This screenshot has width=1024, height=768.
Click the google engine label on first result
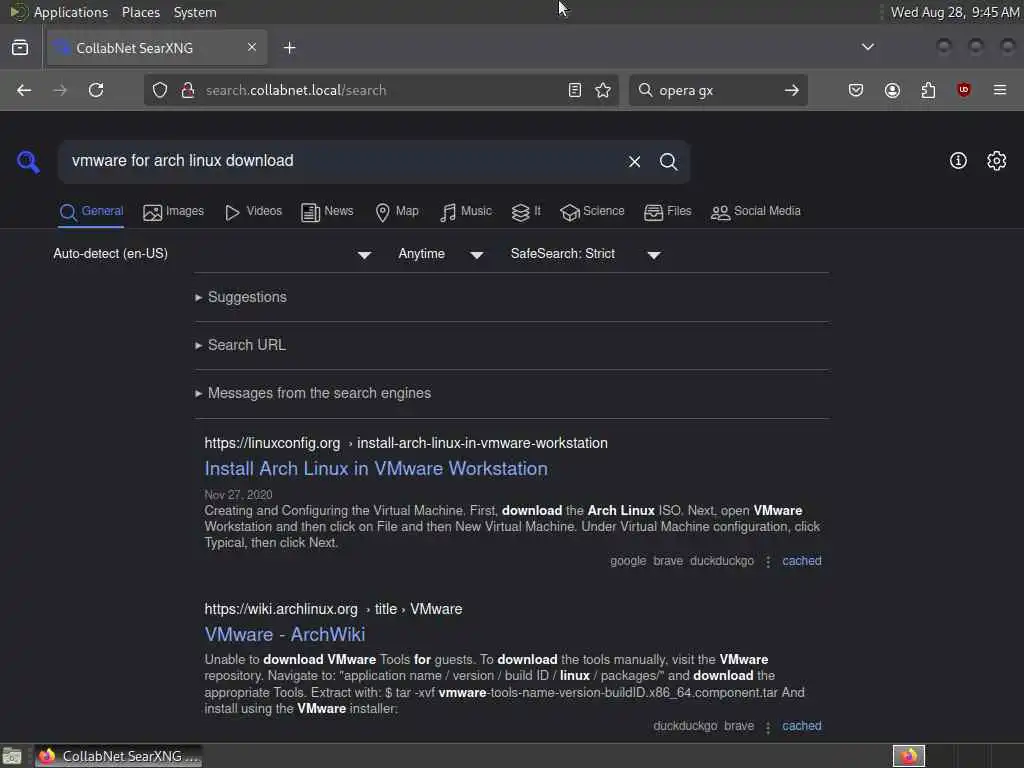(x=628, y=561)
